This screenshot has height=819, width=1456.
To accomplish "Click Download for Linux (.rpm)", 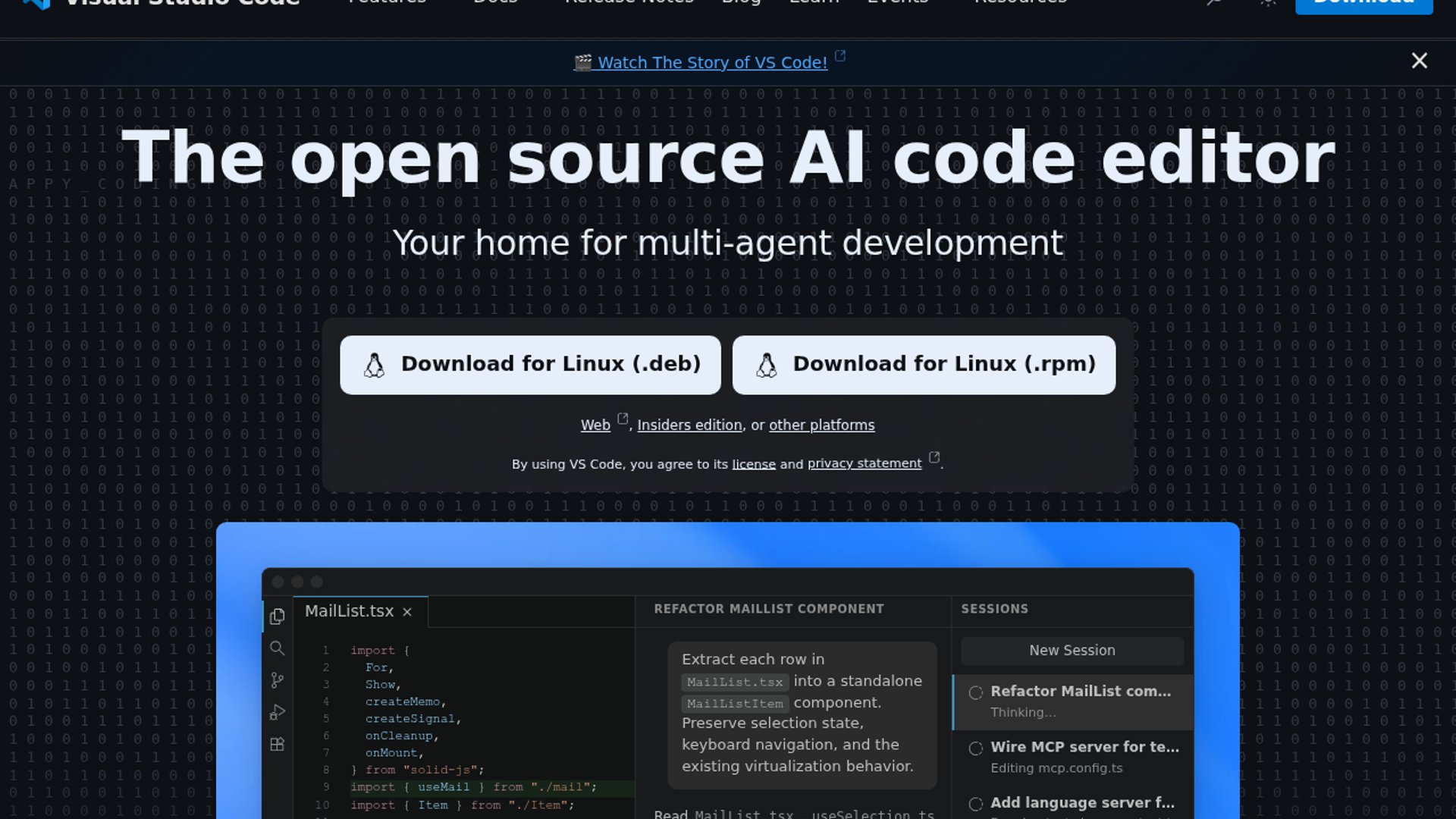I will tap(924, 365).
